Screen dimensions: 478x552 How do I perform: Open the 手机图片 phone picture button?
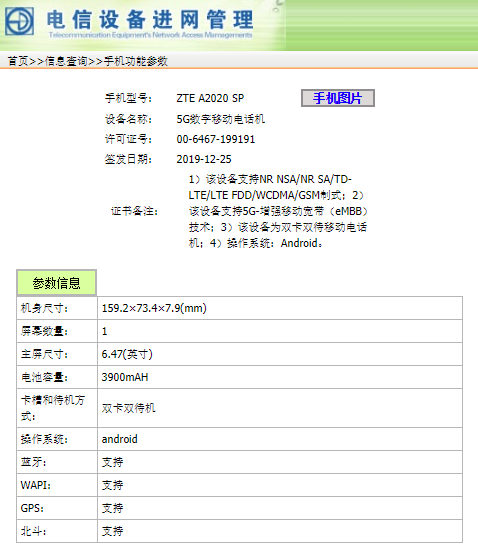coord(338,98)
